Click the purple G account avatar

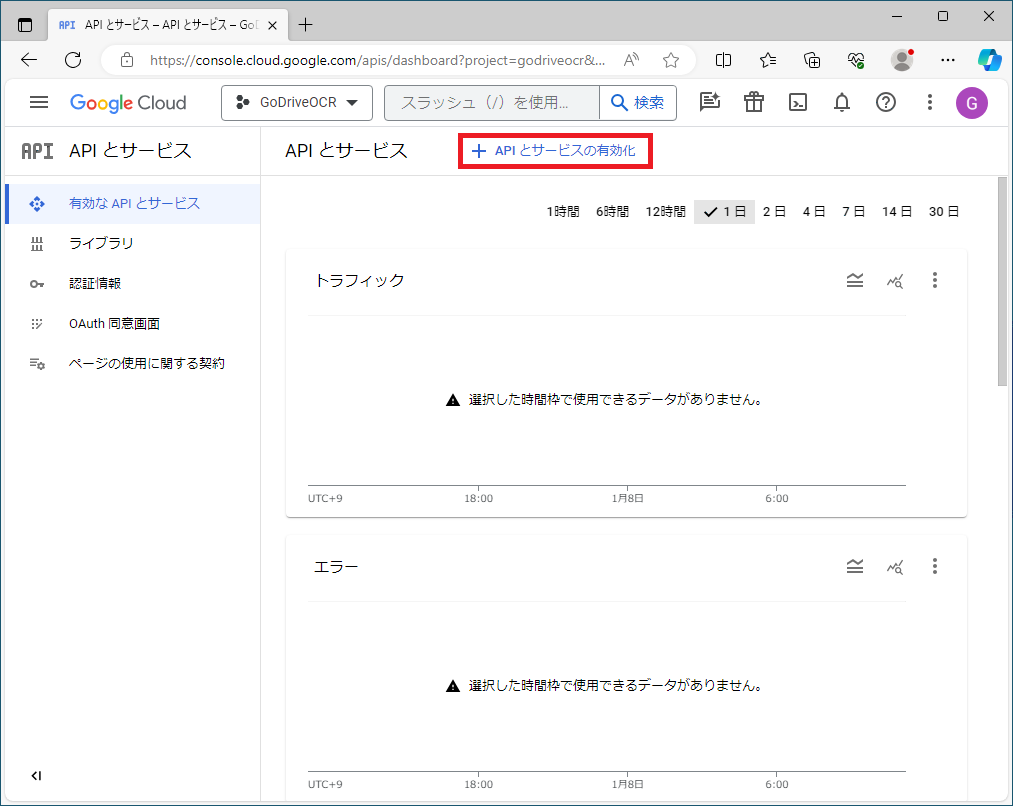972,103
